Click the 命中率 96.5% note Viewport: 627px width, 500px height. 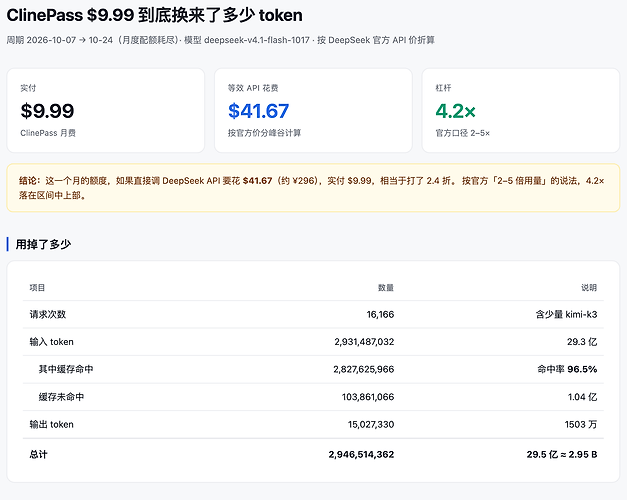coord(567,369)
